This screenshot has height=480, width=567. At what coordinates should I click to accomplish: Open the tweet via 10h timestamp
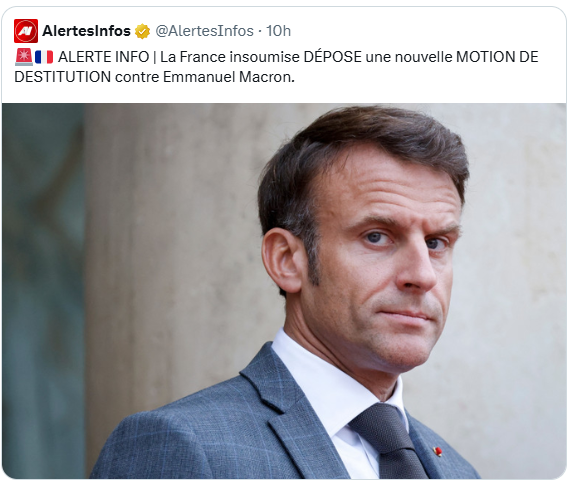click(x=278, y=31)
